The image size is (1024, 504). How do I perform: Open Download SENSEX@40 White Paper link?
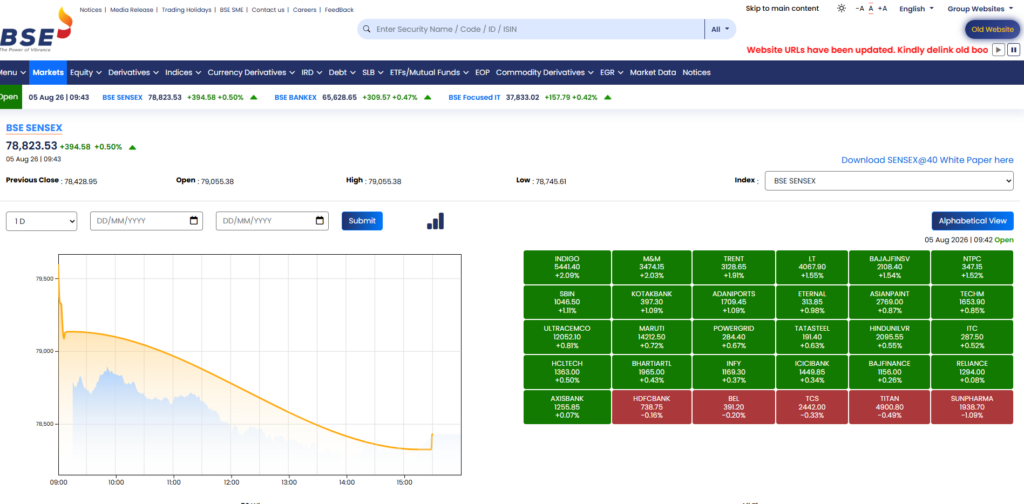[927, 160]
